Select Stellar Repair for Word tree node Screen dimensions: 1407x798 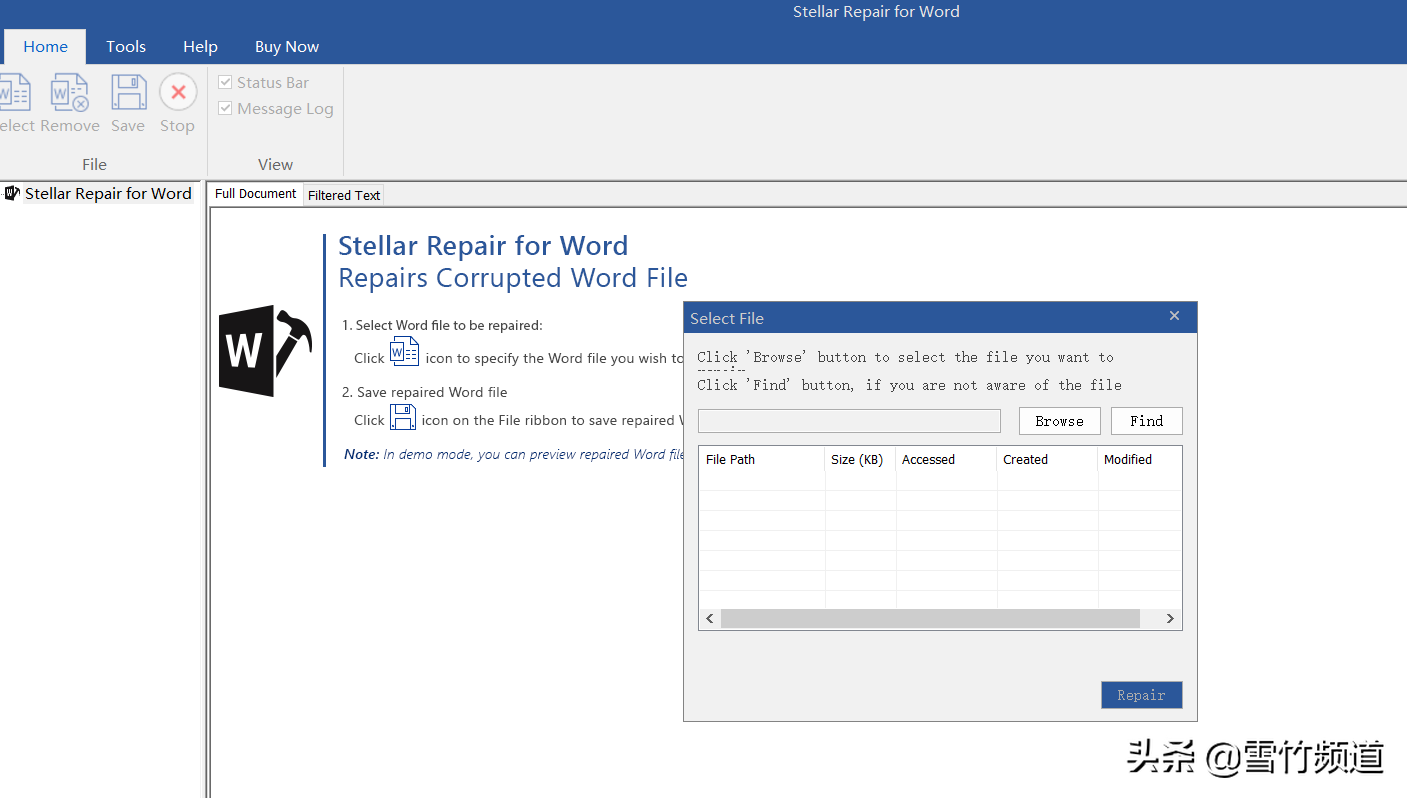tap(107, 194)
